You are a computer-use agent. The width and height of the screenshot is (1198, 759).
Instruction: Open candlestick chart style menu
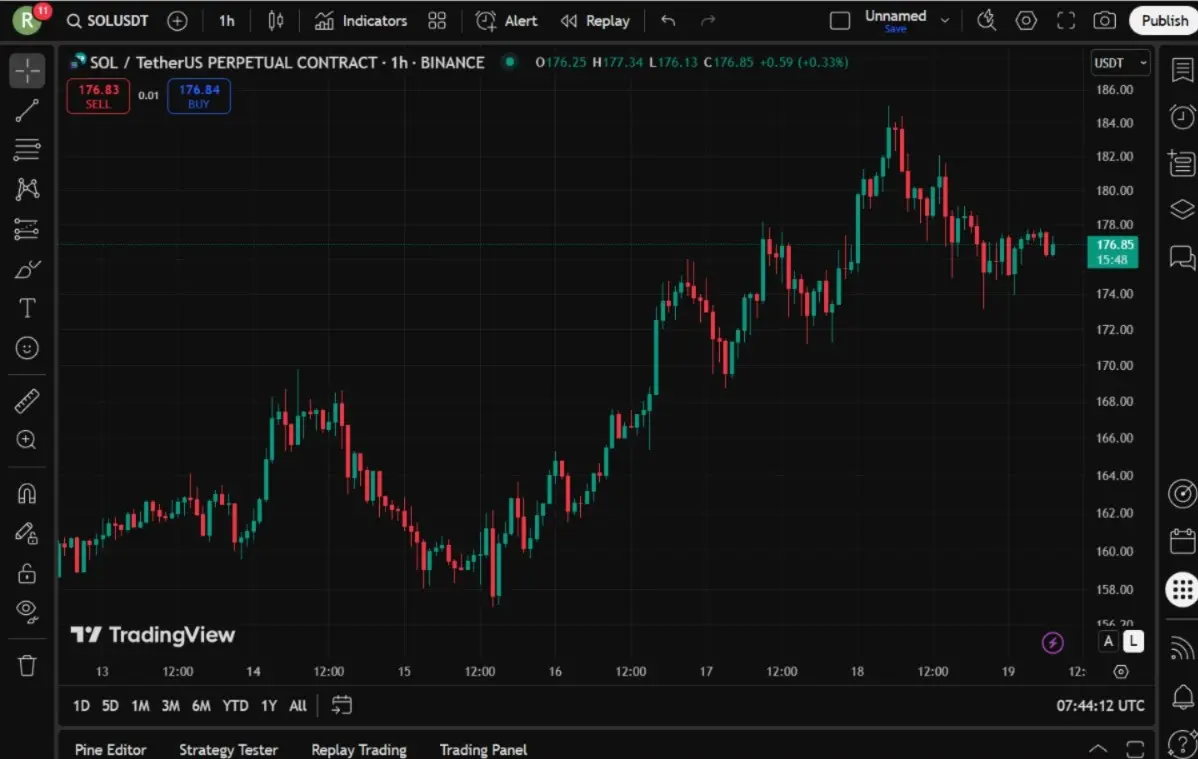coord(276,21)
